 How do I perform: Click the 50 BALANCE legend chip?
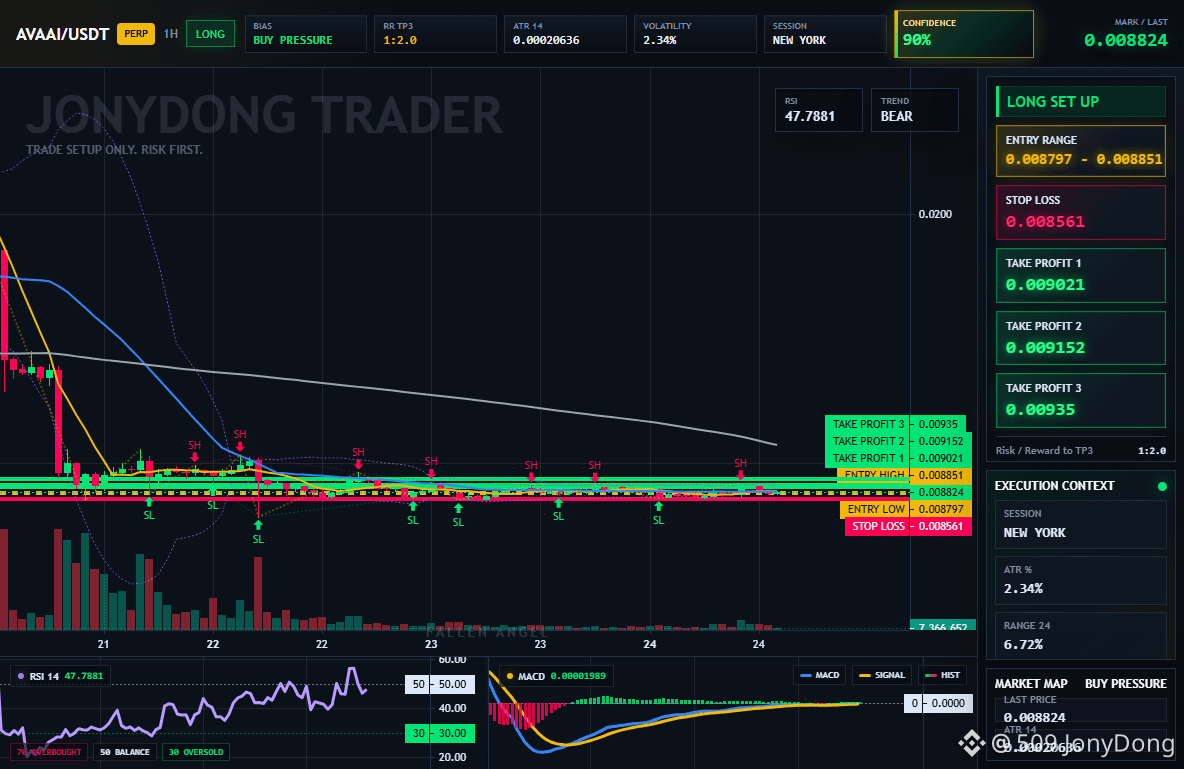(125, 752)
